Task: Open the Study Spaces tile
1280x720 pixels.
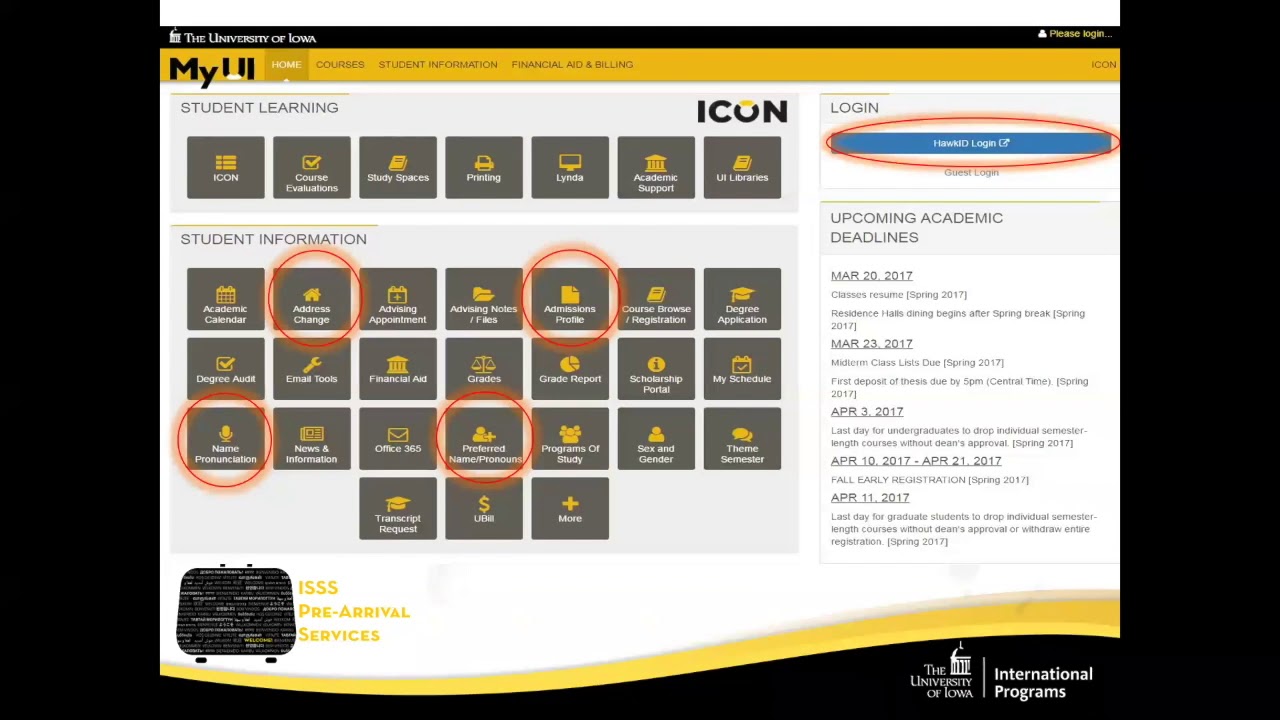Action: (398, 168)
